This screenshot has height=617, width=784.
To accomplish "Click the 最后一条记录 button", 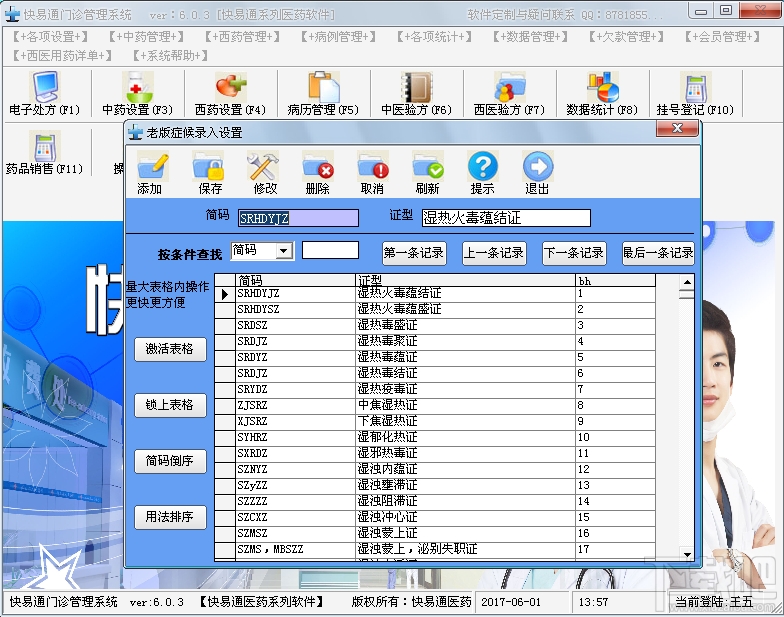I will (x=658, y=253).
